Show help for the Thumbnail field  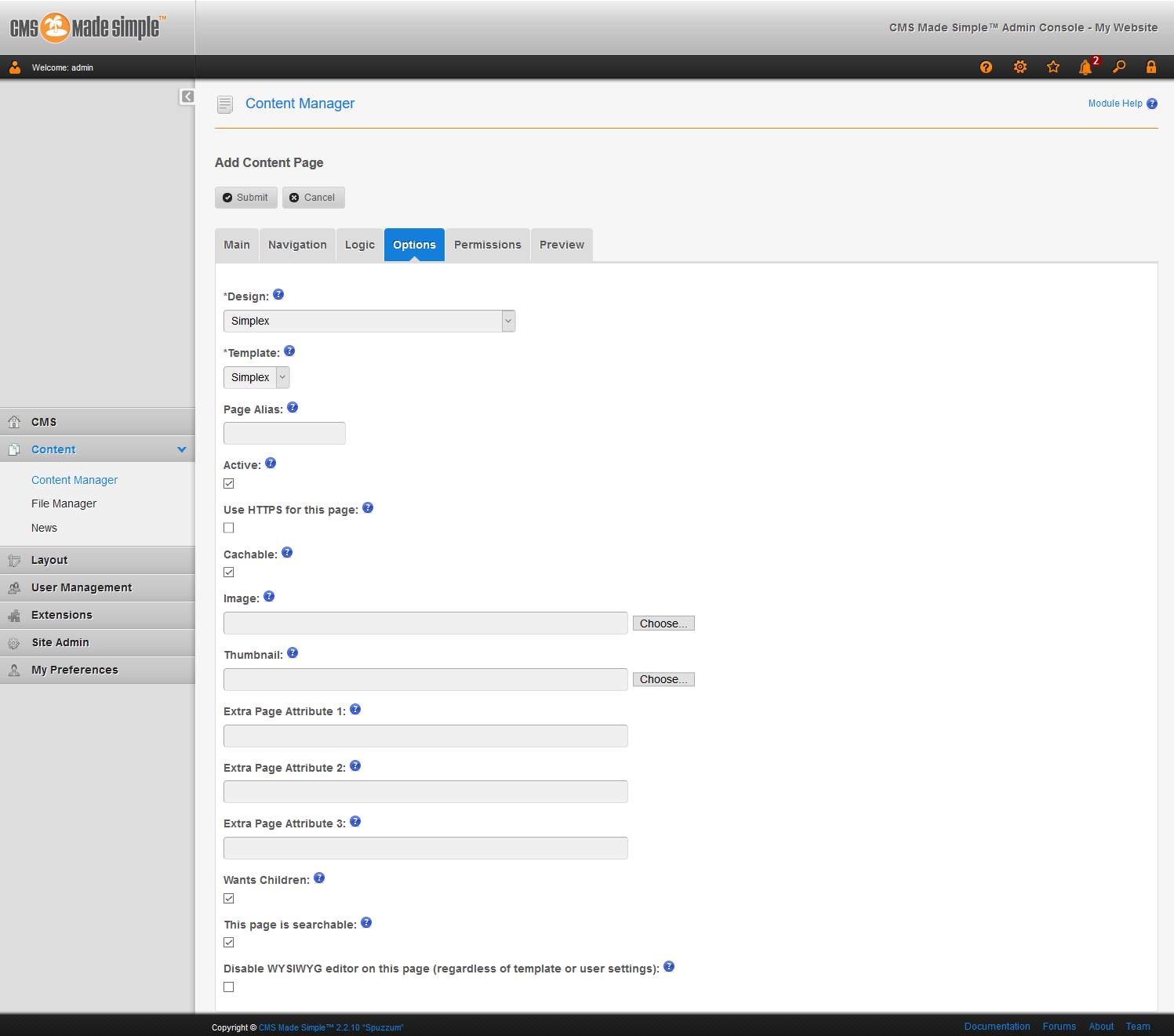(x=293, y=653)
